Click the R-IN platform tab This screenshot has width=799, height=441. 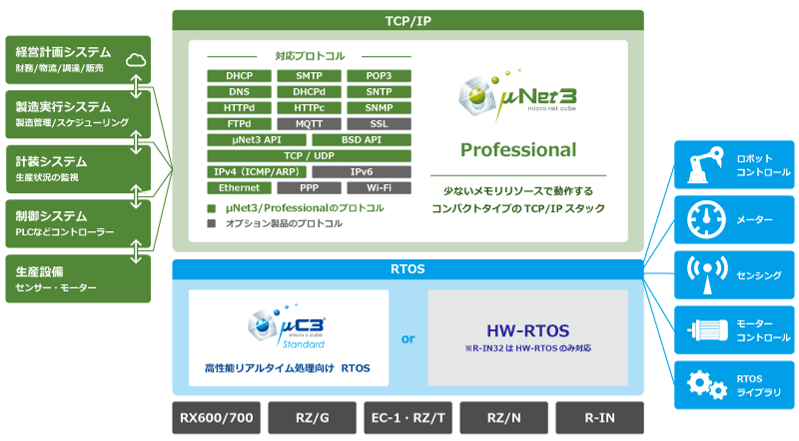tap(599, 418)
